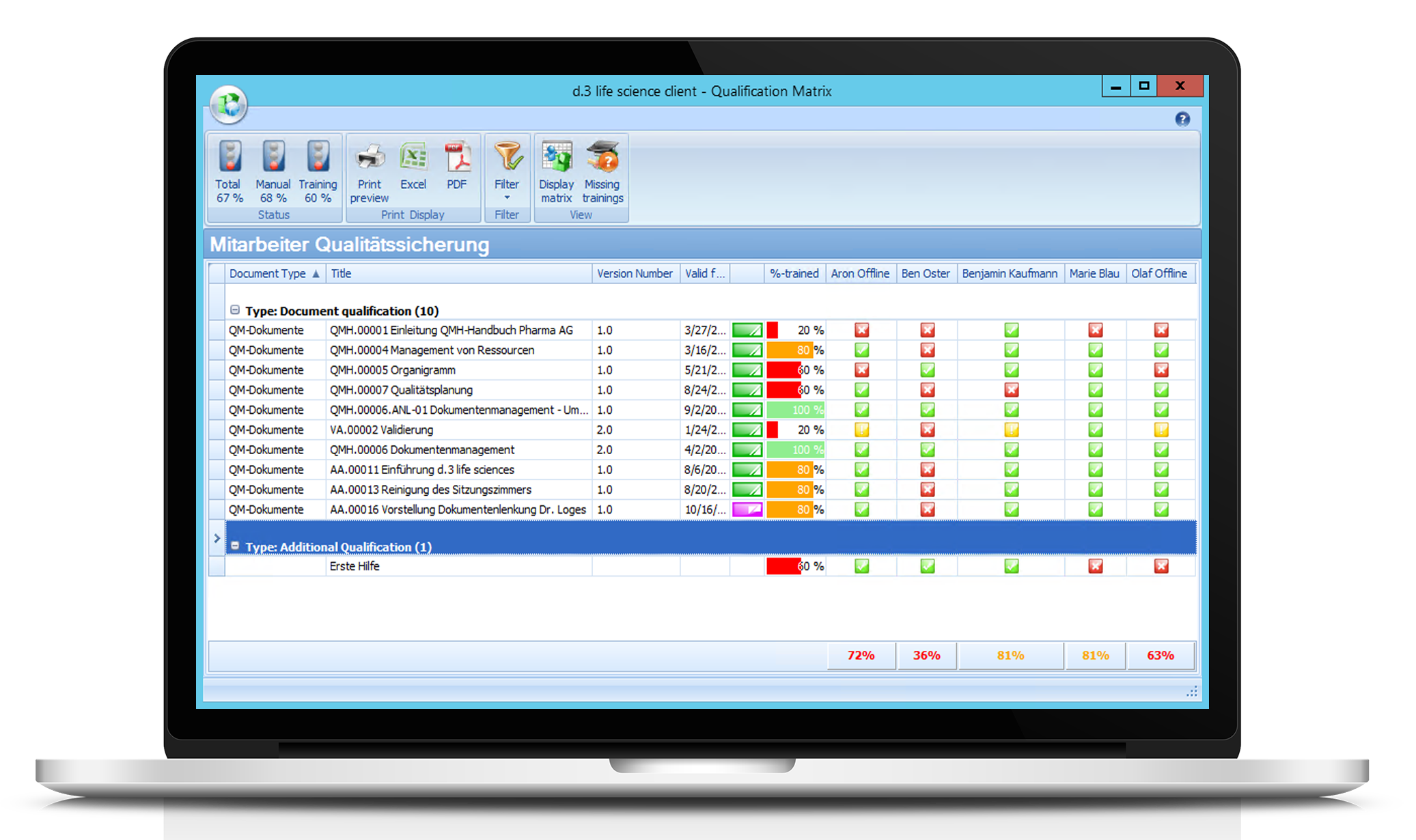Open the help question mark
Image resolution: width=1416 pixels, height=840 pixels.
(x=1182, y=119)
